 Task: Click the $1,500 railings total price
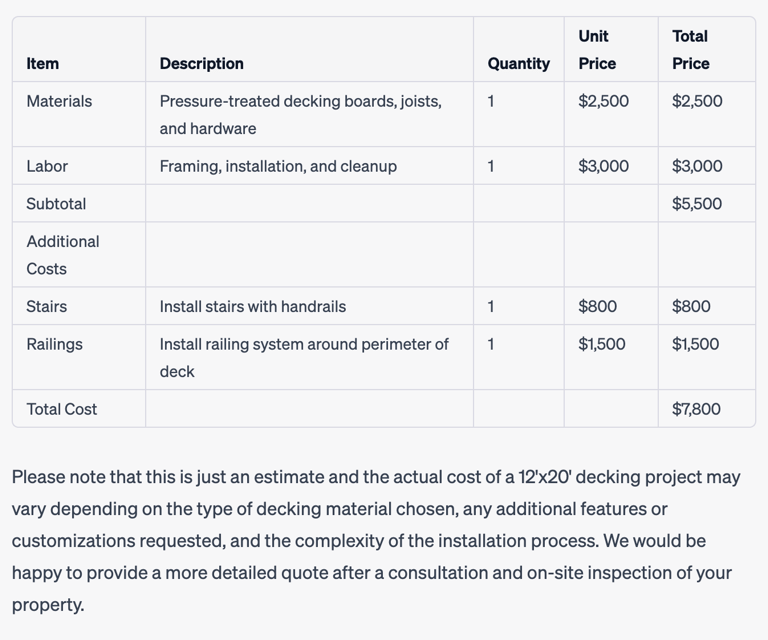[696, 344]
